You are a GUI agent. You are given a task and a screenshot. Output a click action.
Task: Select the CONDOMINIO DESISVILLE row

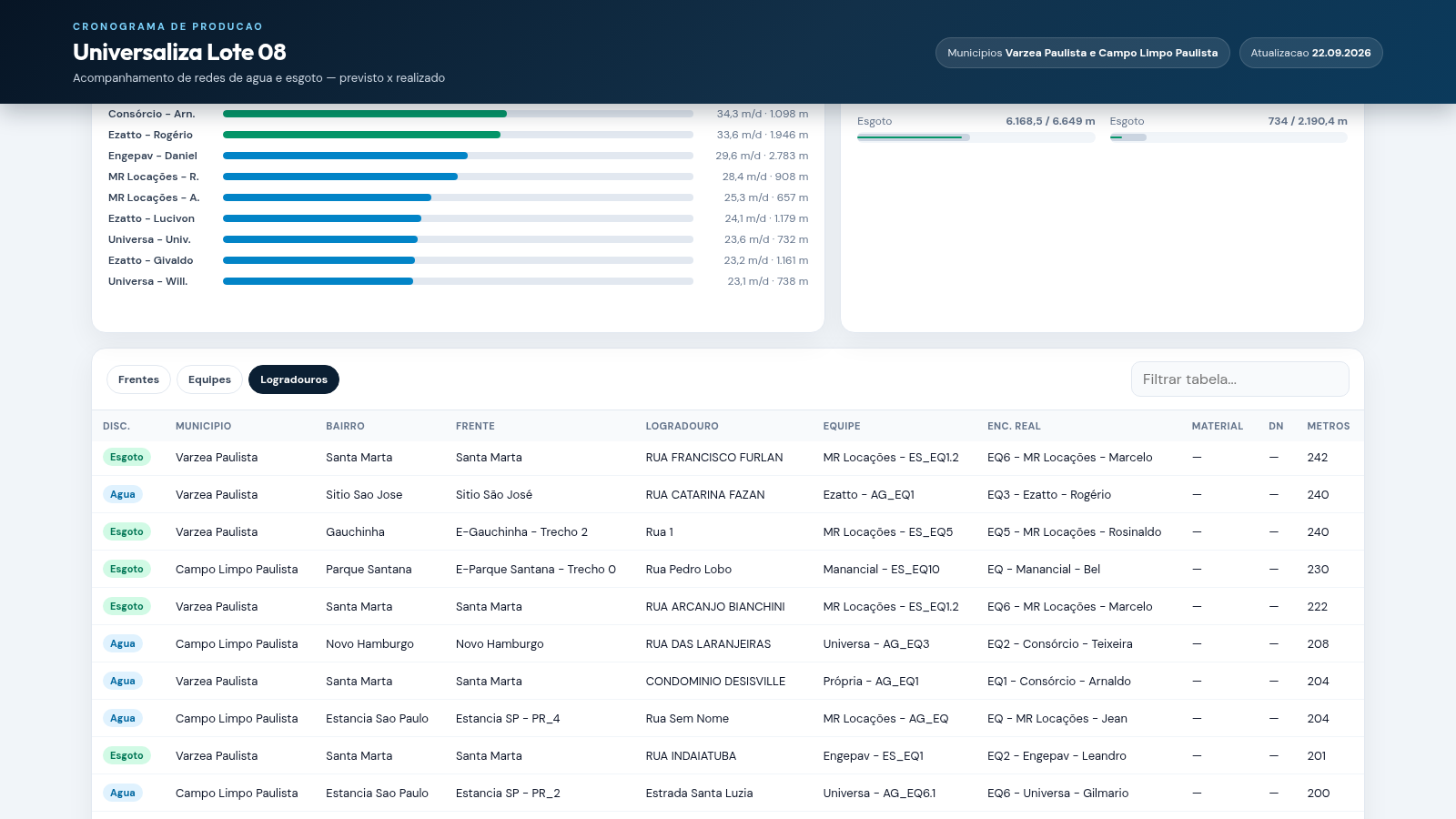[728, 681]
